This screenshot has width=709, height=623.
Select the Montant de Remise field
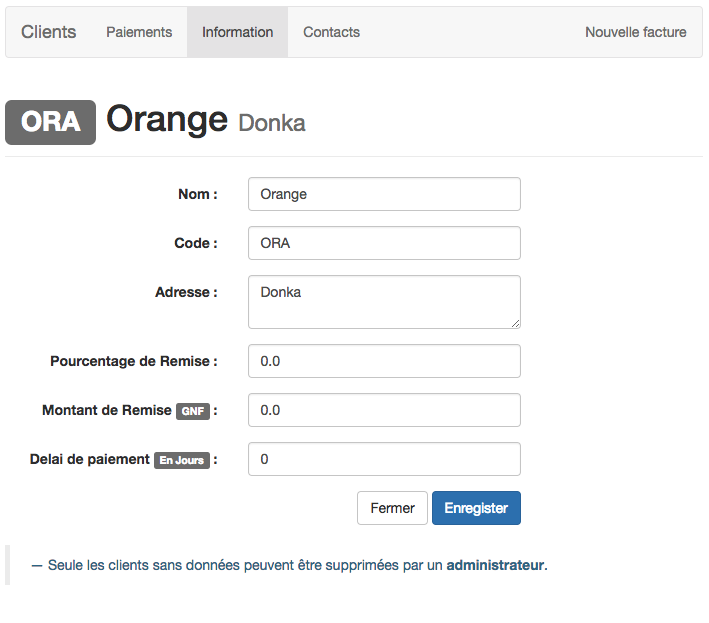coord(384,410)
